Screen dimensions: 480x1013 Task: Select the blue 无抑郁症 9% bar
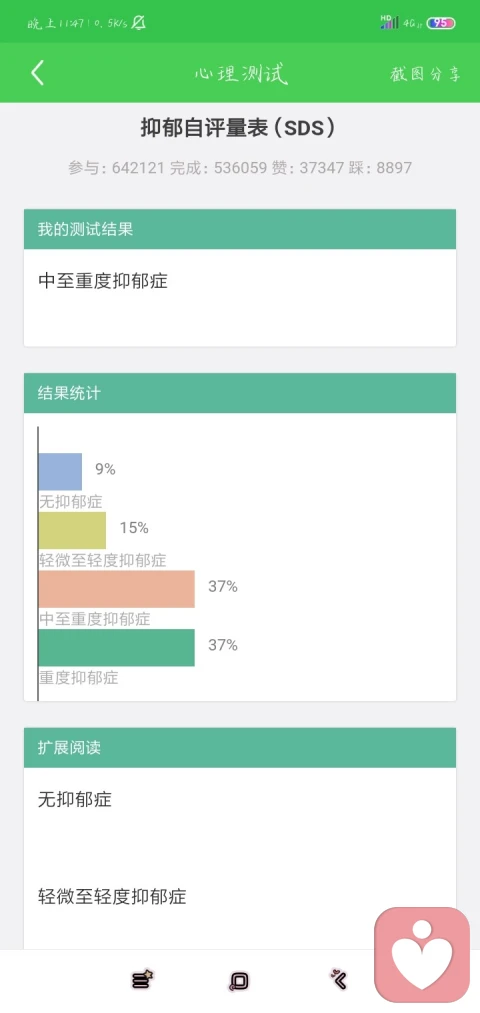tap(60, 472)
